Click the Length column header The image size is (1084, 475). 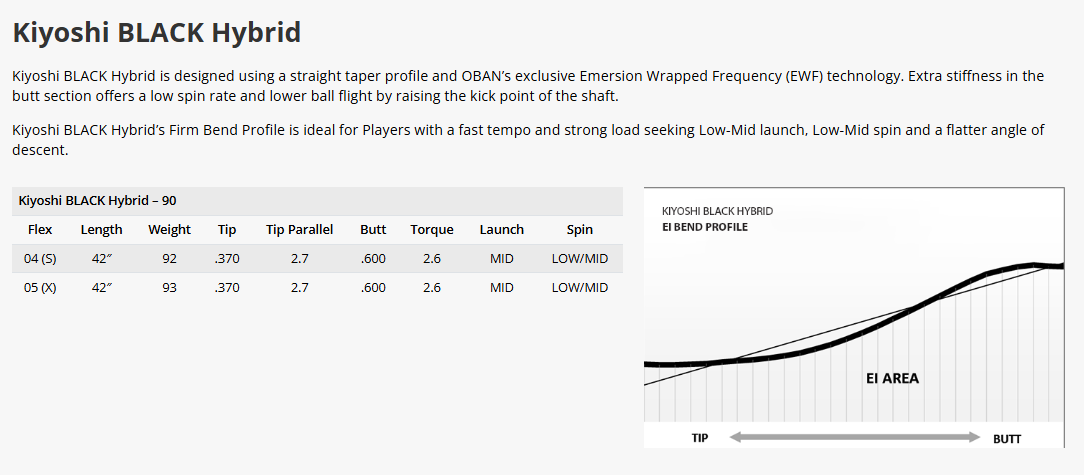(x=101, y=229)
